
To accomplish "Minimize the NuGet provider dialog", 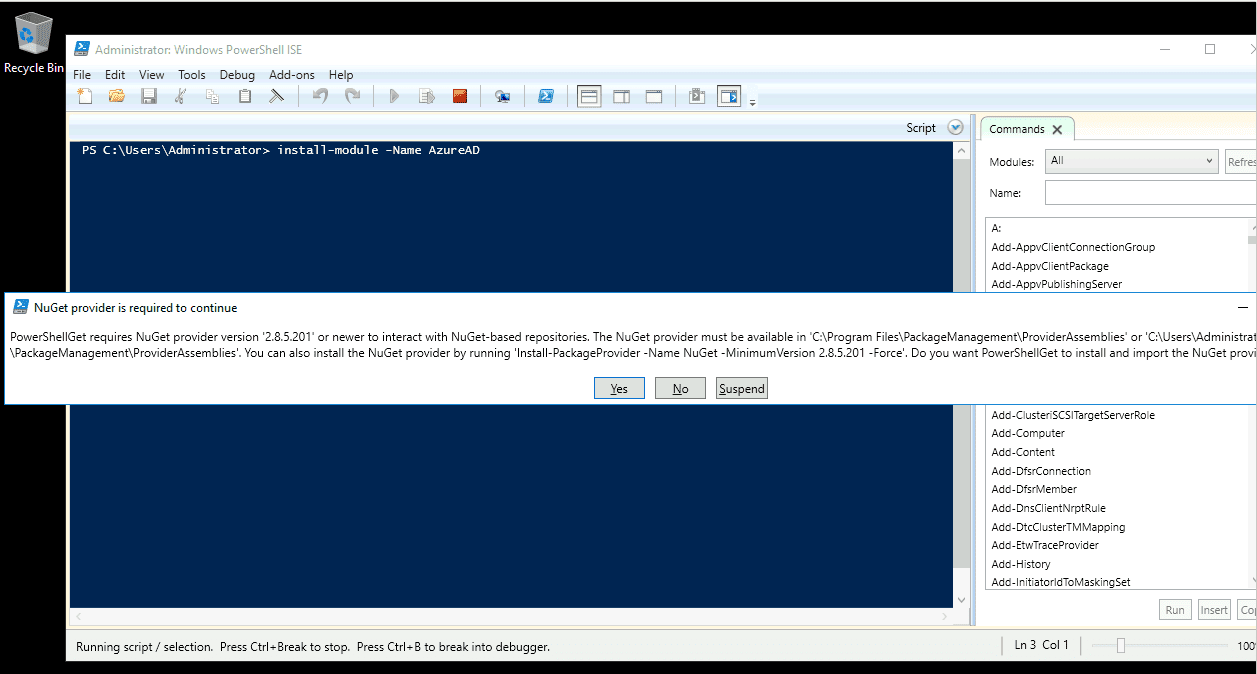I will tap(1243, 308).
